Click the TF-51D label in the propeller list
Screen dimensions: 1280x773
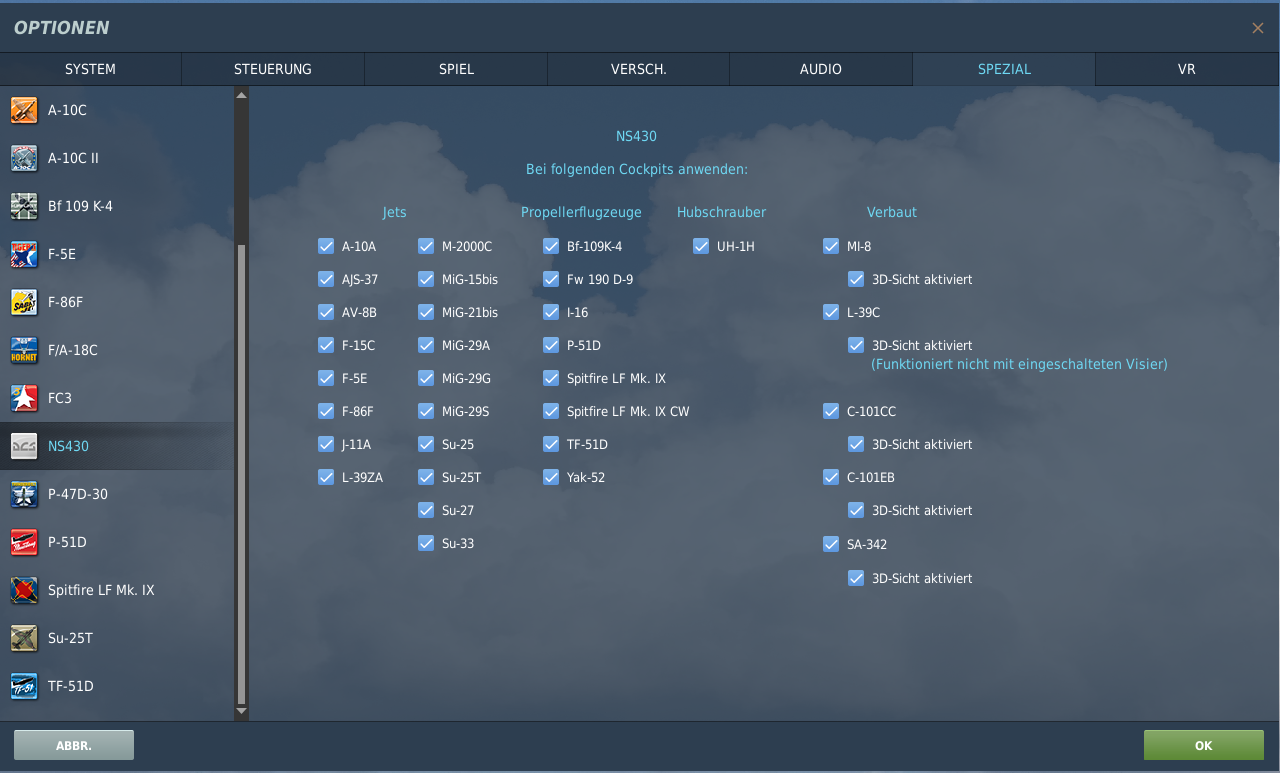tap(587, 444)
